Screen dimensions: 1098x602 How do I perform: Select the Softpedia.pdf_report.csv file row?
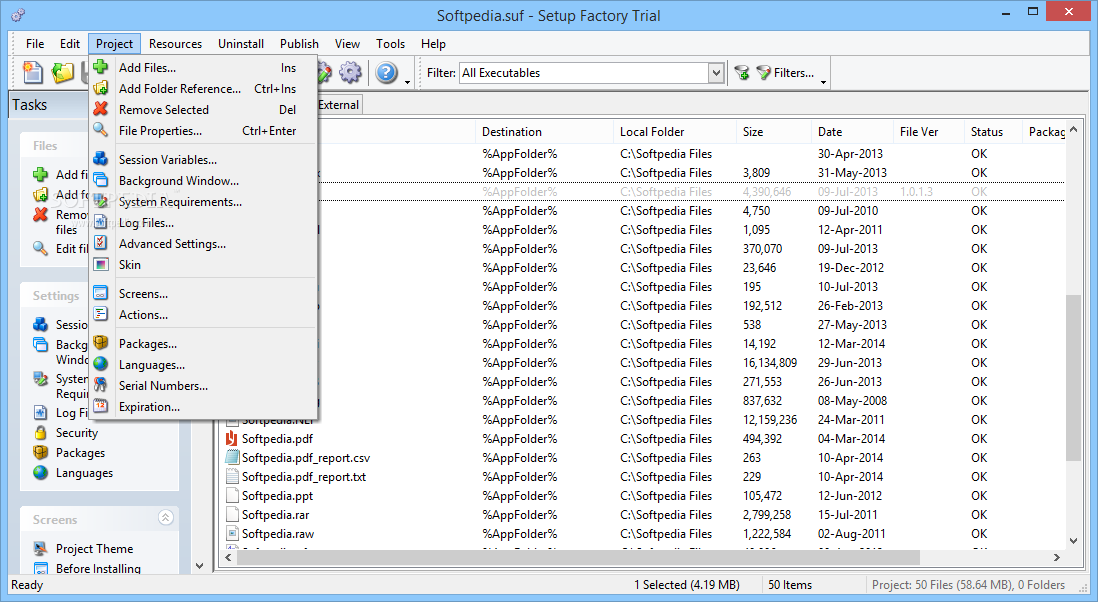[644, 458]
